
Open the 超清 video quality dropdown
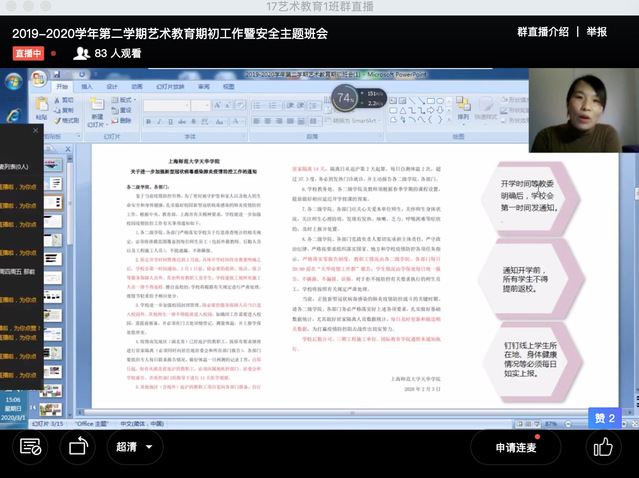tap(137, 447)
